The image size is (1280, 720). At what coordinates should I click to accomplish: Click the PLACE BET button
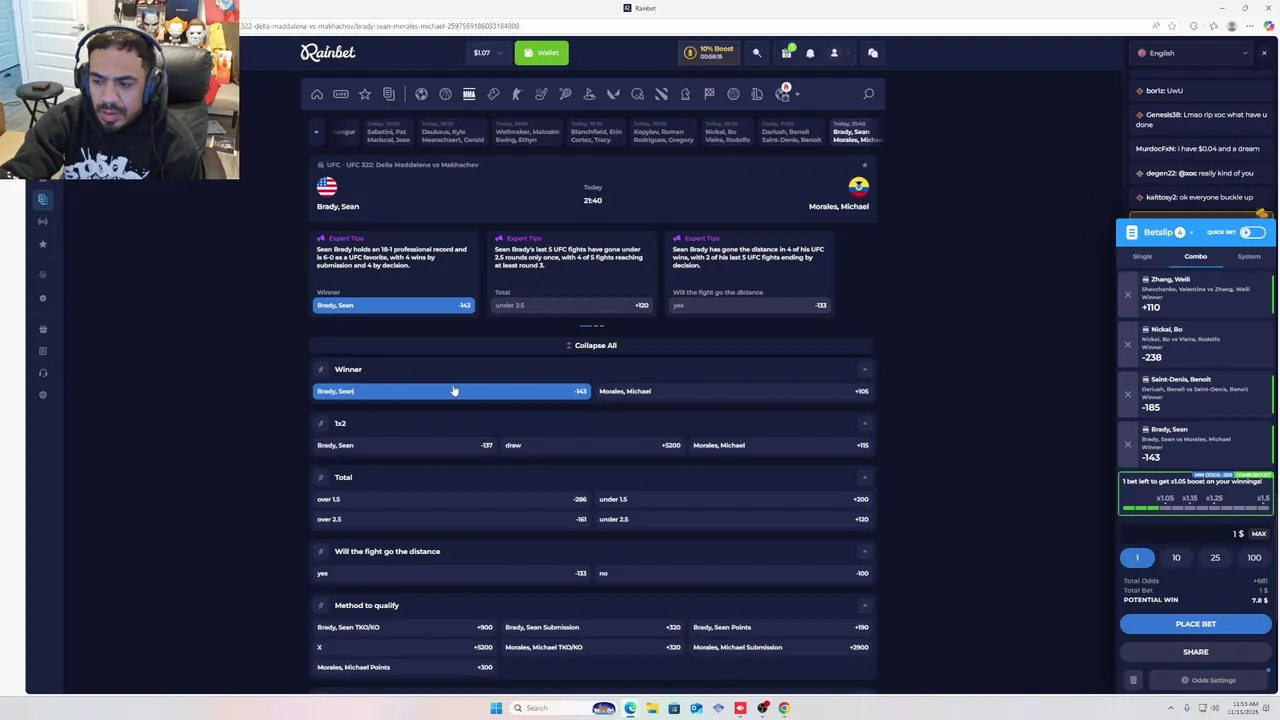click(1196, 624)
